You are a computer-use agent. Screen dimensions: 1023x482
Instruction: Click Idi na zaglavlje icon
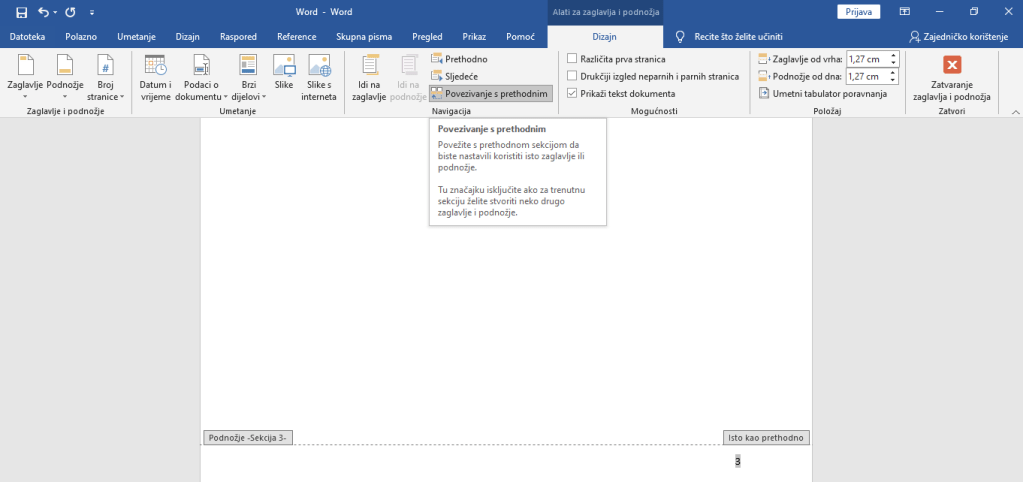[x=369, y=76]
